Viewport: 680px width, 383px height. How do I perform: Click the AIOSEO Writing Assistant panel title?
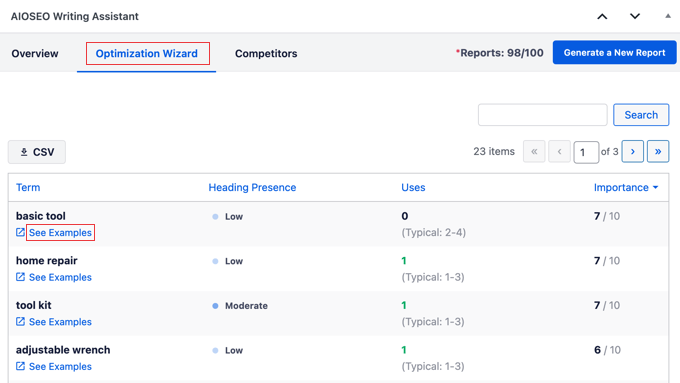tap(75, 16)
